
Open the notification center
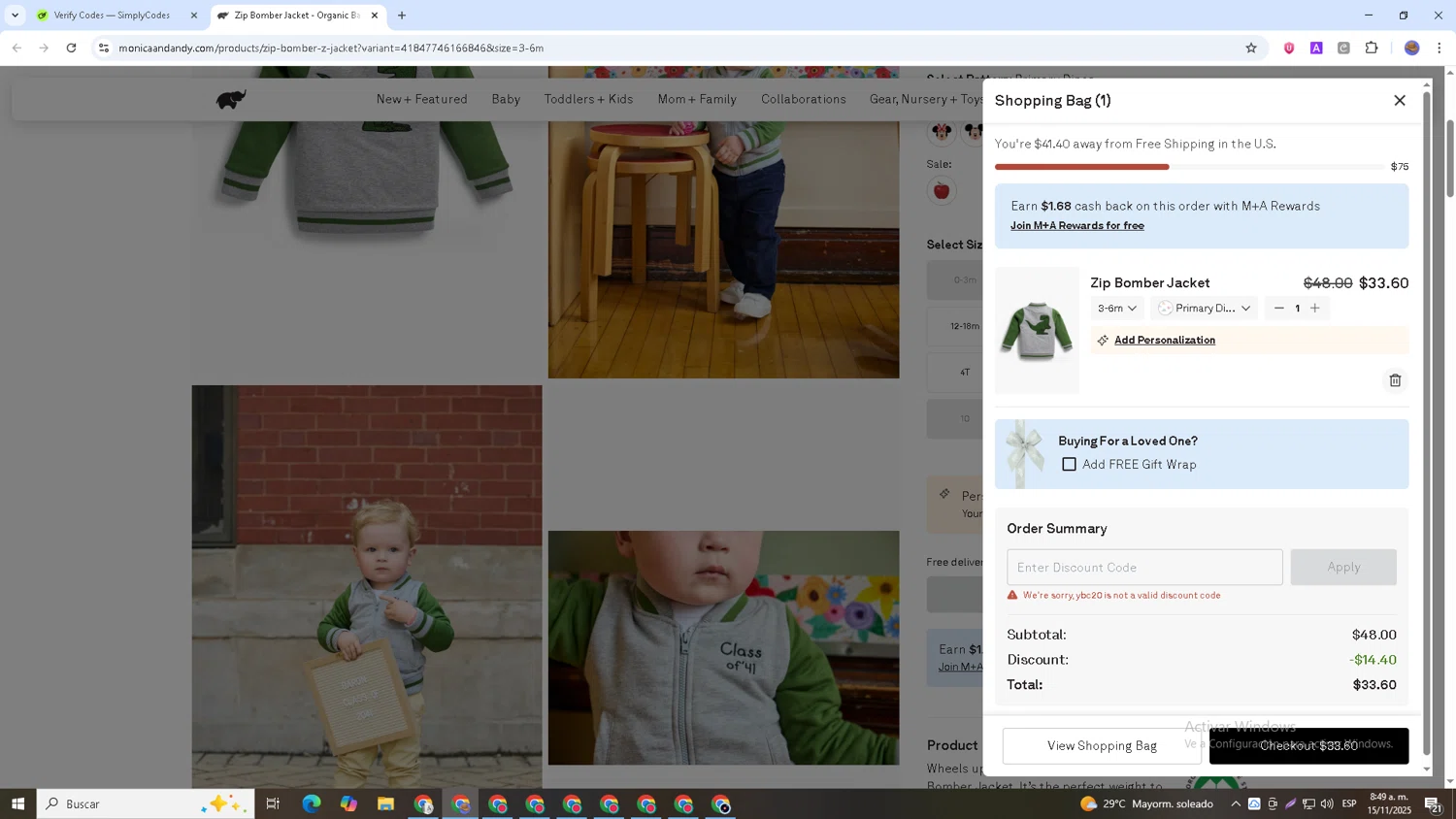click(1433, 804)
